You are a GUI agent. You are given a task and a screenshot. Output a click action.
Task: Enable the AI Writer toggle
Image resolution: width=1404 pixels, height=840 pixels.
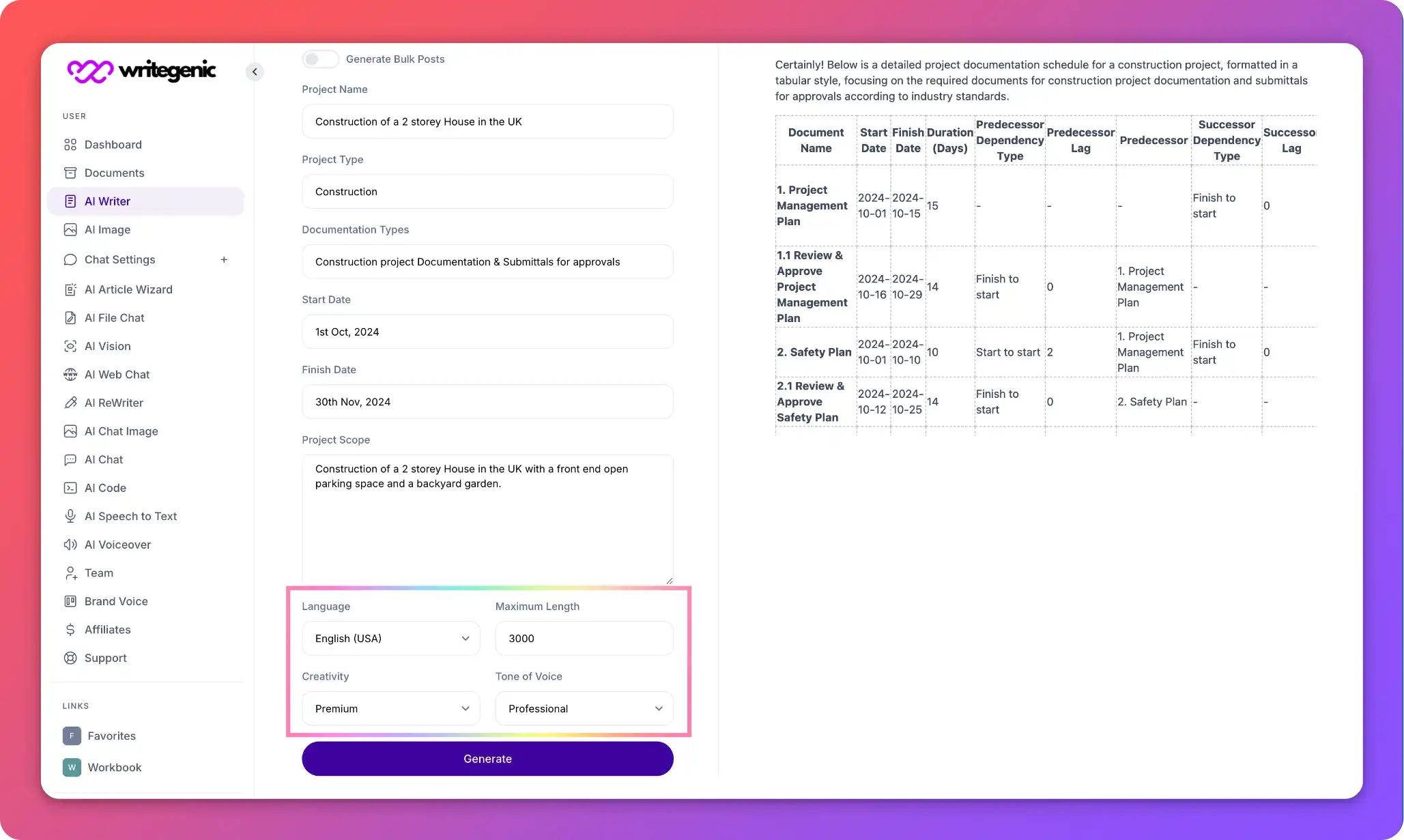(318, 58)
